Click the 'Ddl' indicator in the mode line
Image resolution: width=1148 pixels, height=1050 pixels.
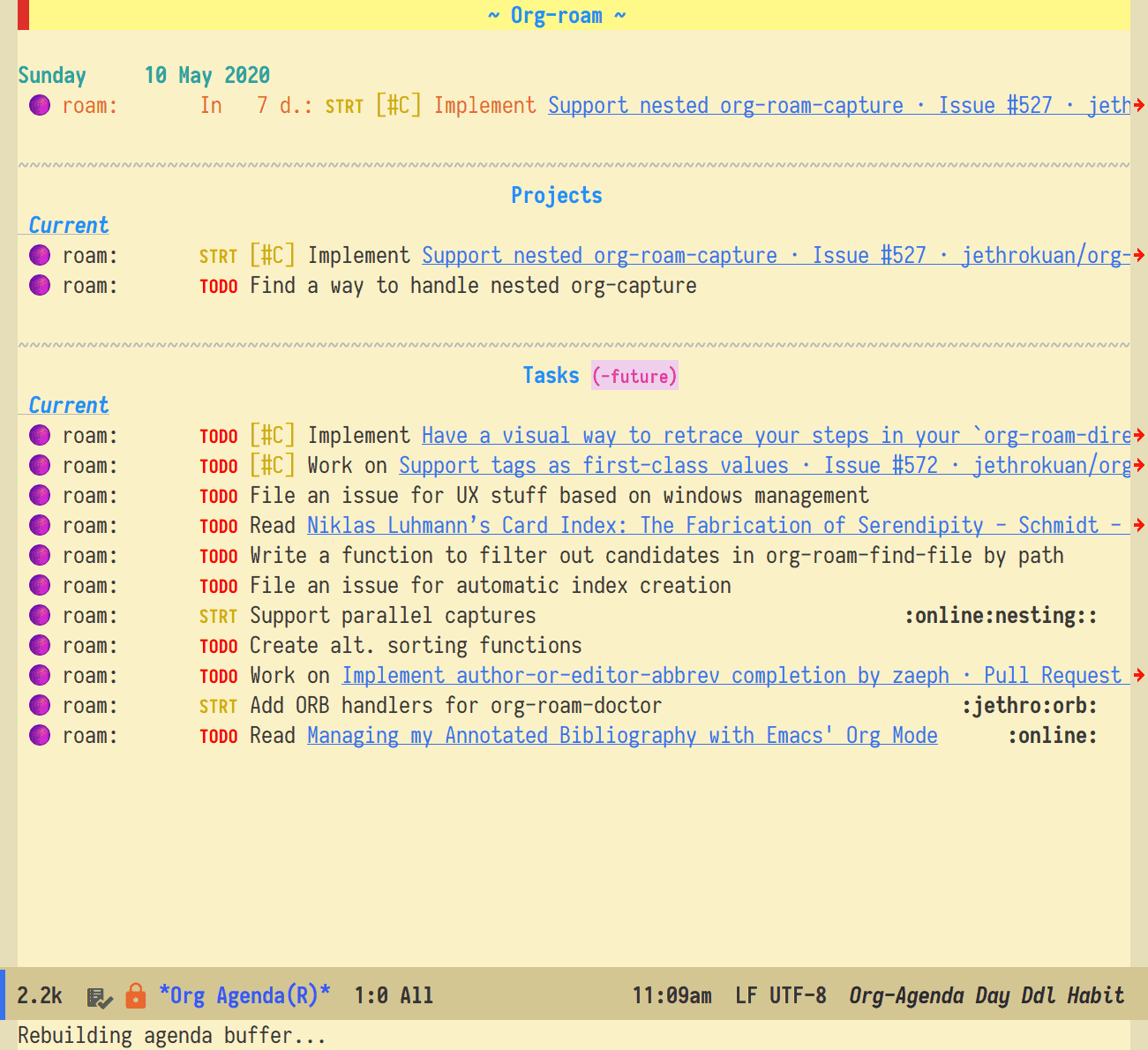(x=1039, y=996)
